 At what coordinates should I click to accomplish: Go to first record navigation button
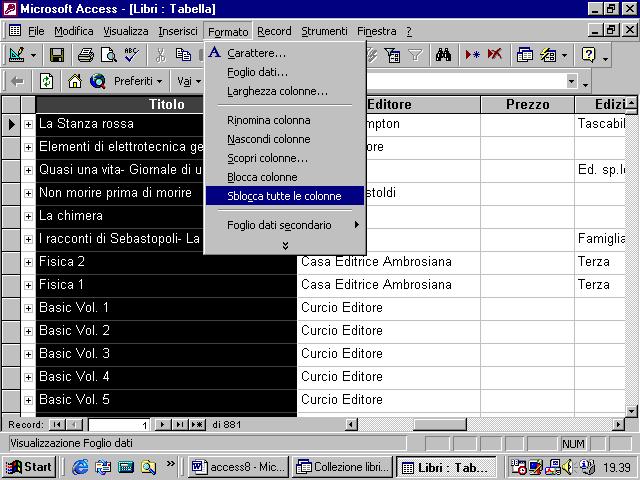click(57, 424)
